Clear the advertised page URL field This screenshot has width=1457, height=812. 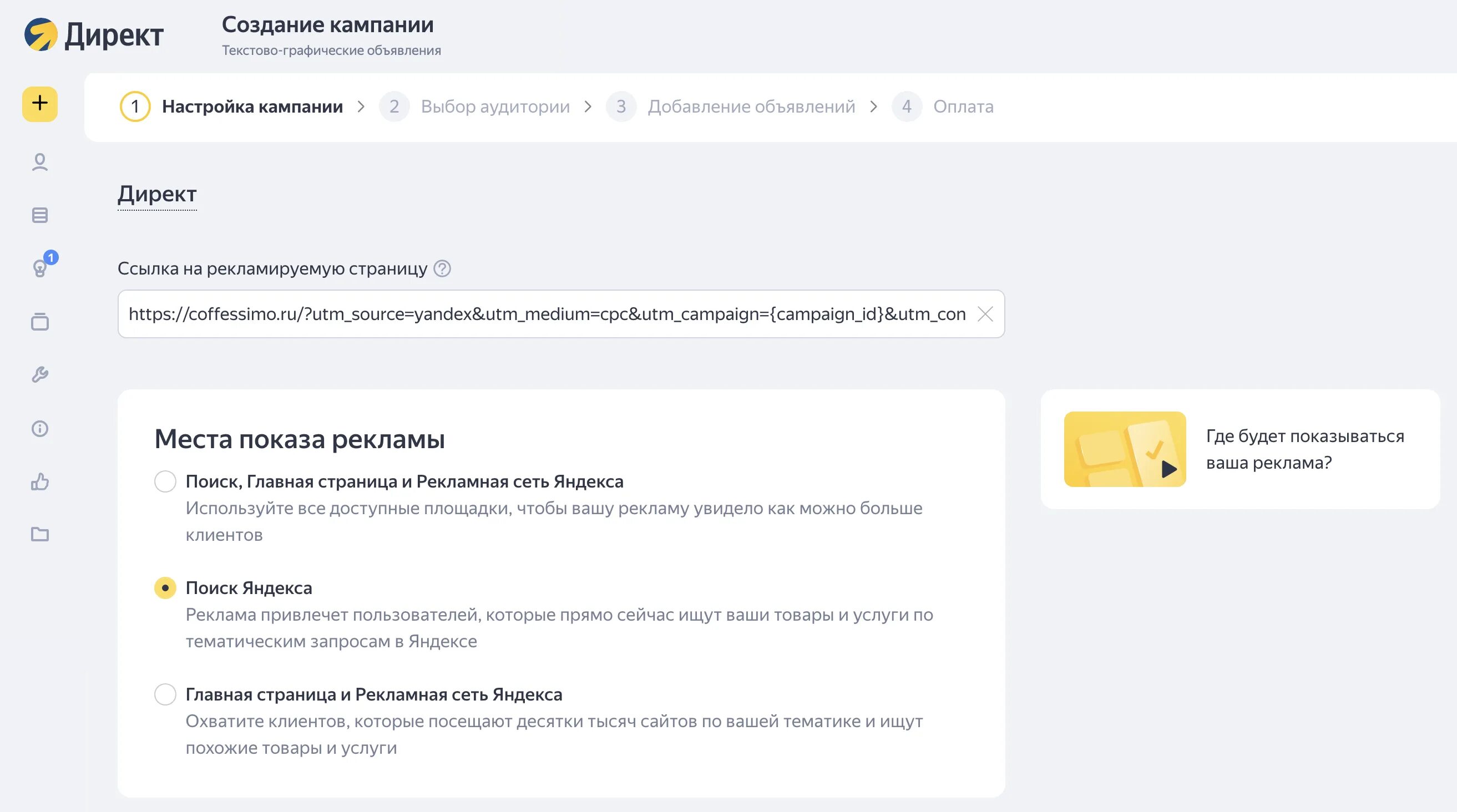(x=985, y=314)
